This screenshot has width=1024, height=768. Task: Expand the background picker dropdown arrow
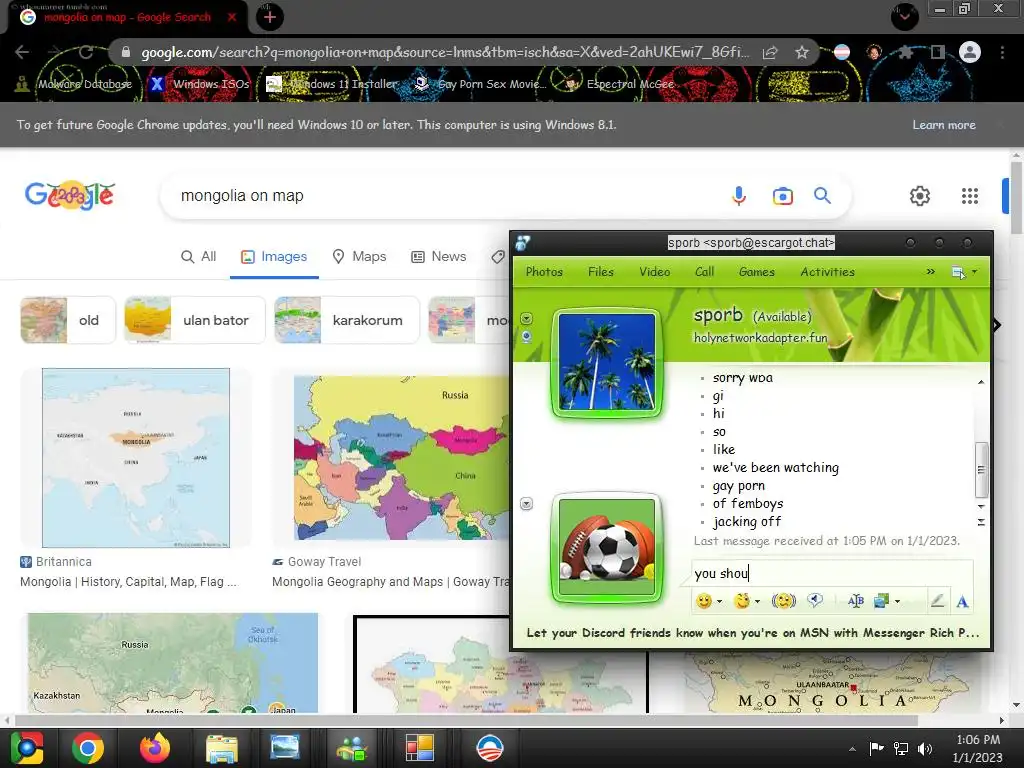(897, 601)
